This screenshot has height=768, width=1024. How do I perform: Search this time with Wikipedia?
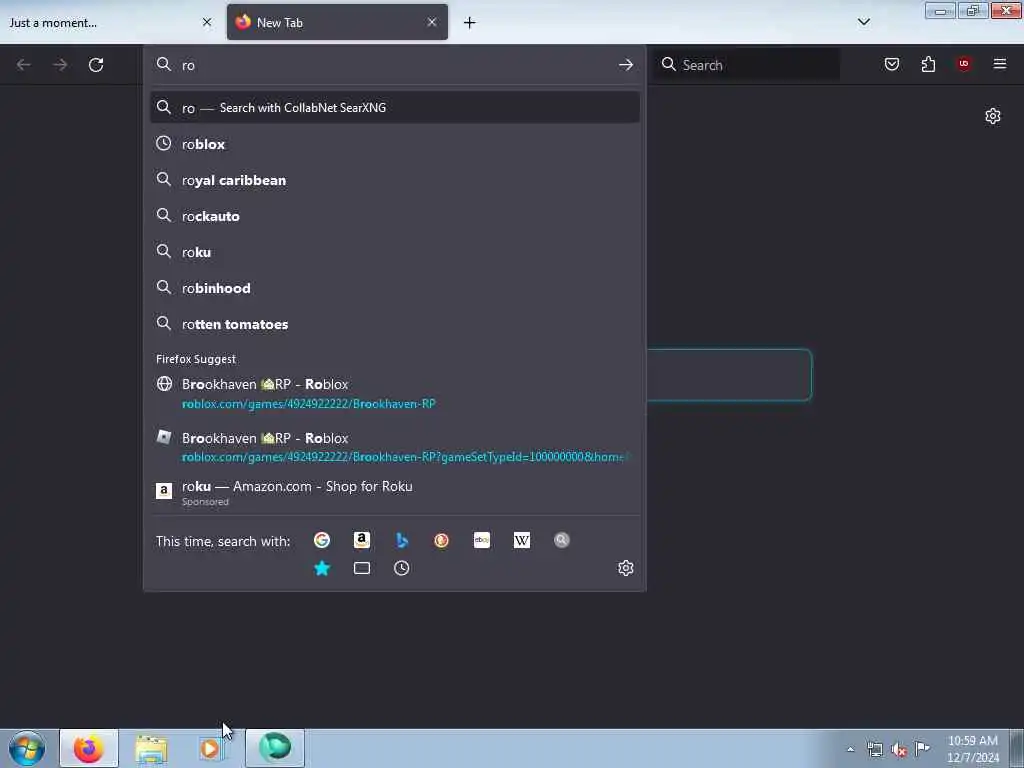tap(522, 540)
